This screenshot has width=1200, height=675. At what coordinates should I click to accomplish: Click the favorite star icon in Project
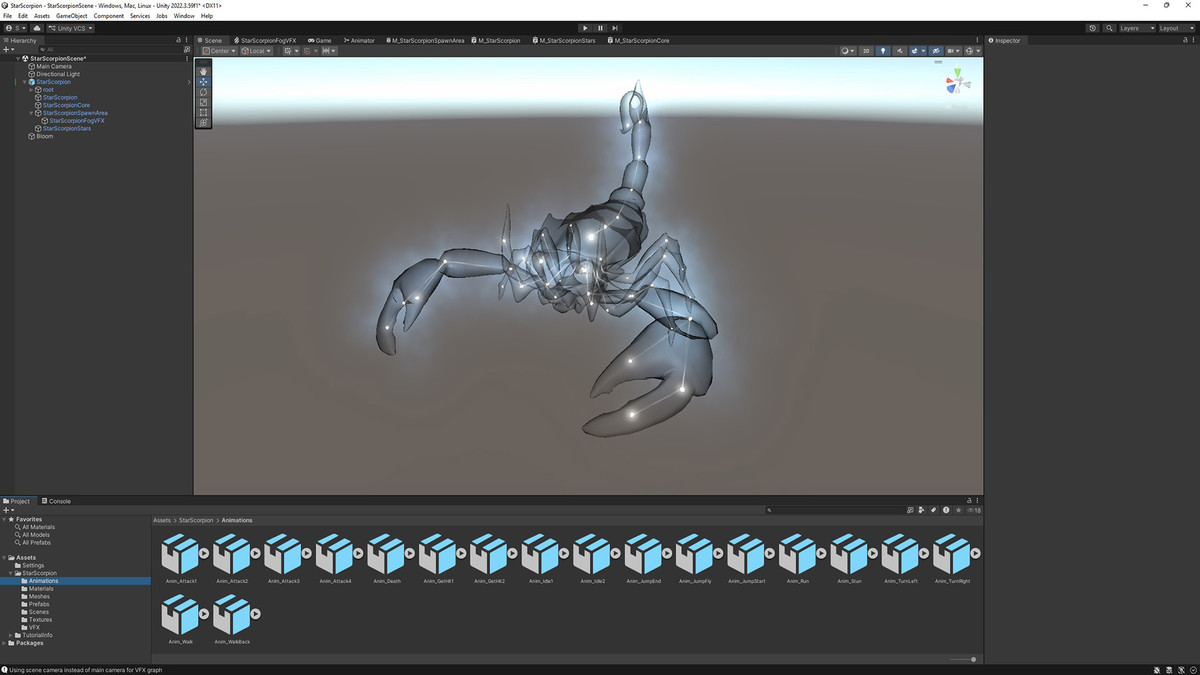[x=958, y=510]
